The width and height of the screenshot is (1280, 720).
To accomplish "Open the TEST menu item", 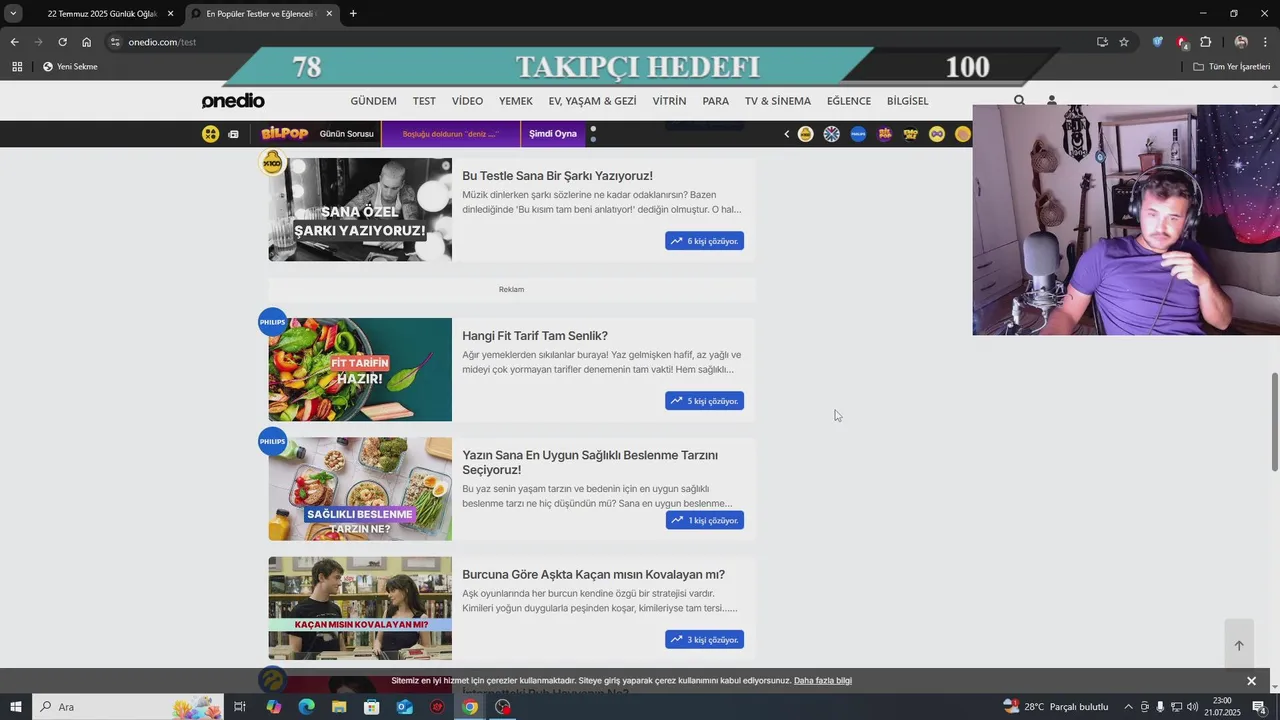I will click(424, 101).
